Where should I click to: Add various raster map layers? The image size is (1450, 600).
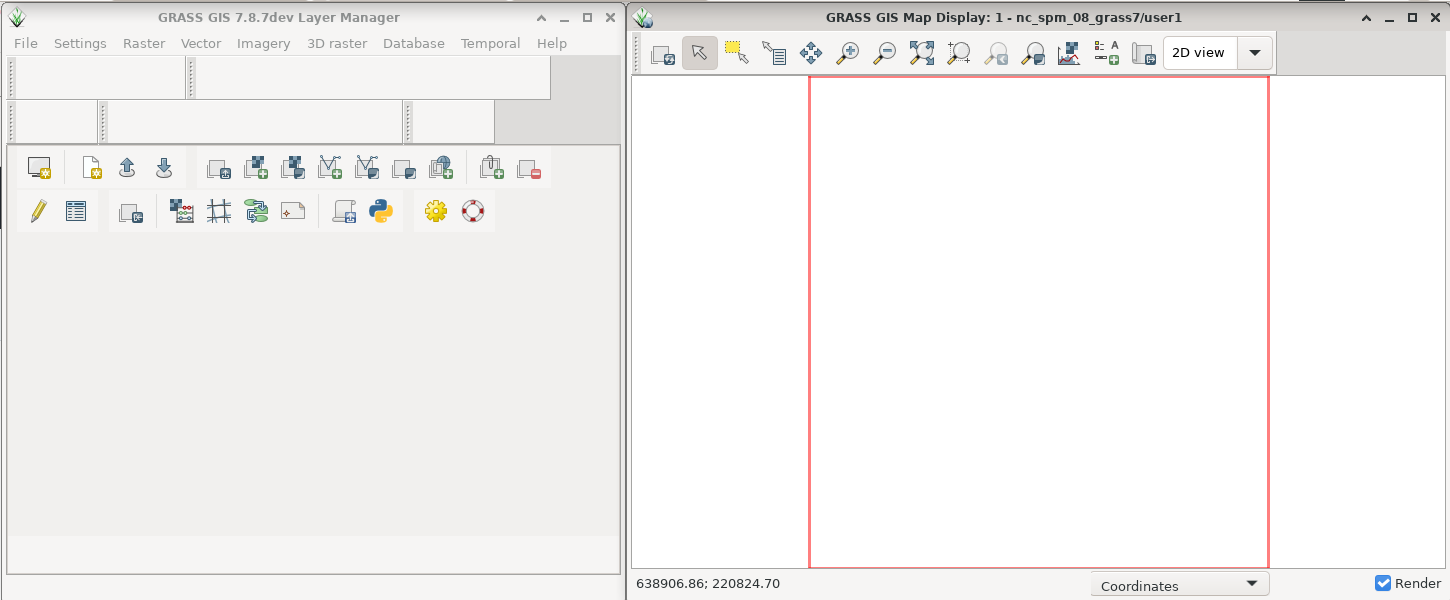[293, 168]
